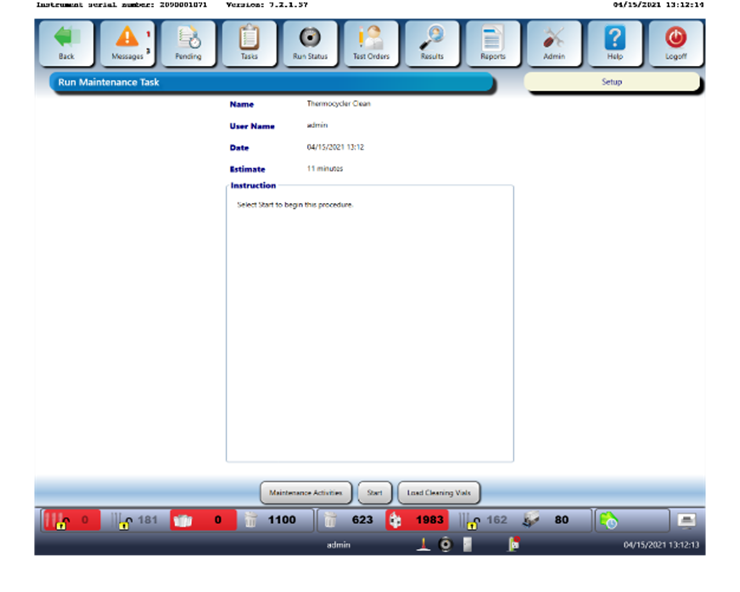The image size is (740, 592).
Task: Click the red 1983 inventory indicator
Action: 417,520
